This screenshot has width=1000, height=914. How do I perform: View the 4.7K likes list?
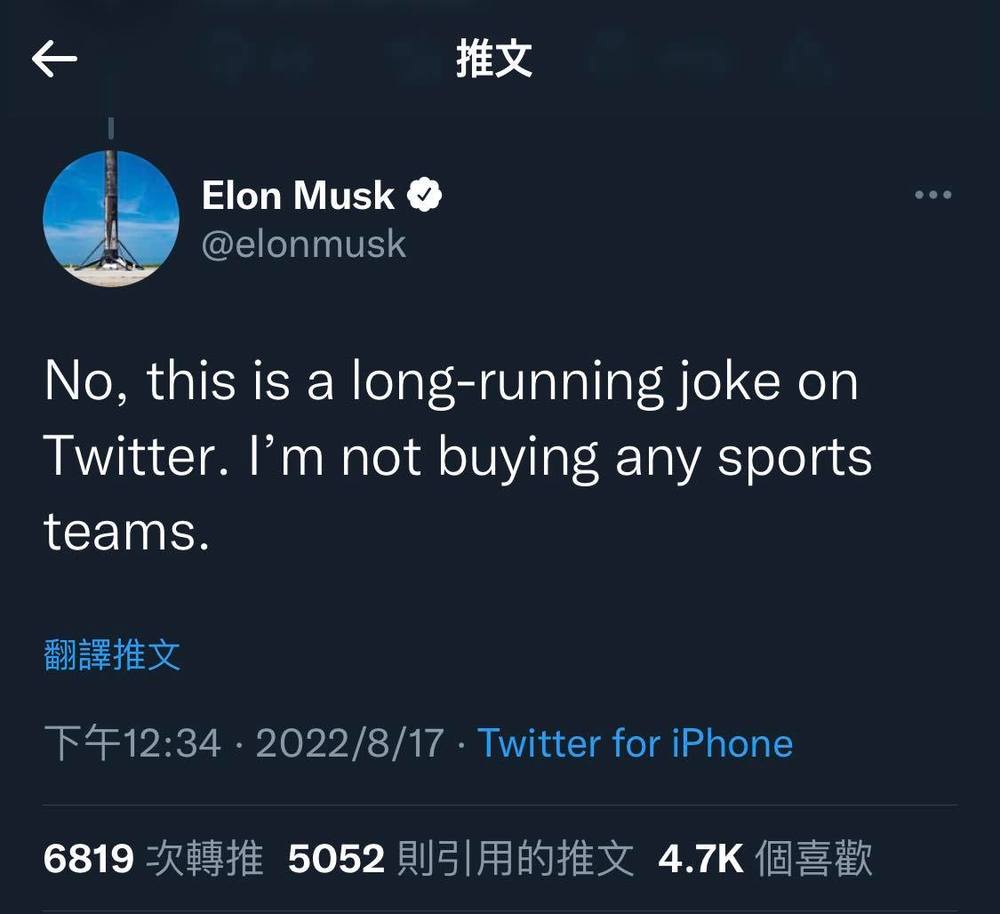[699, 855]
